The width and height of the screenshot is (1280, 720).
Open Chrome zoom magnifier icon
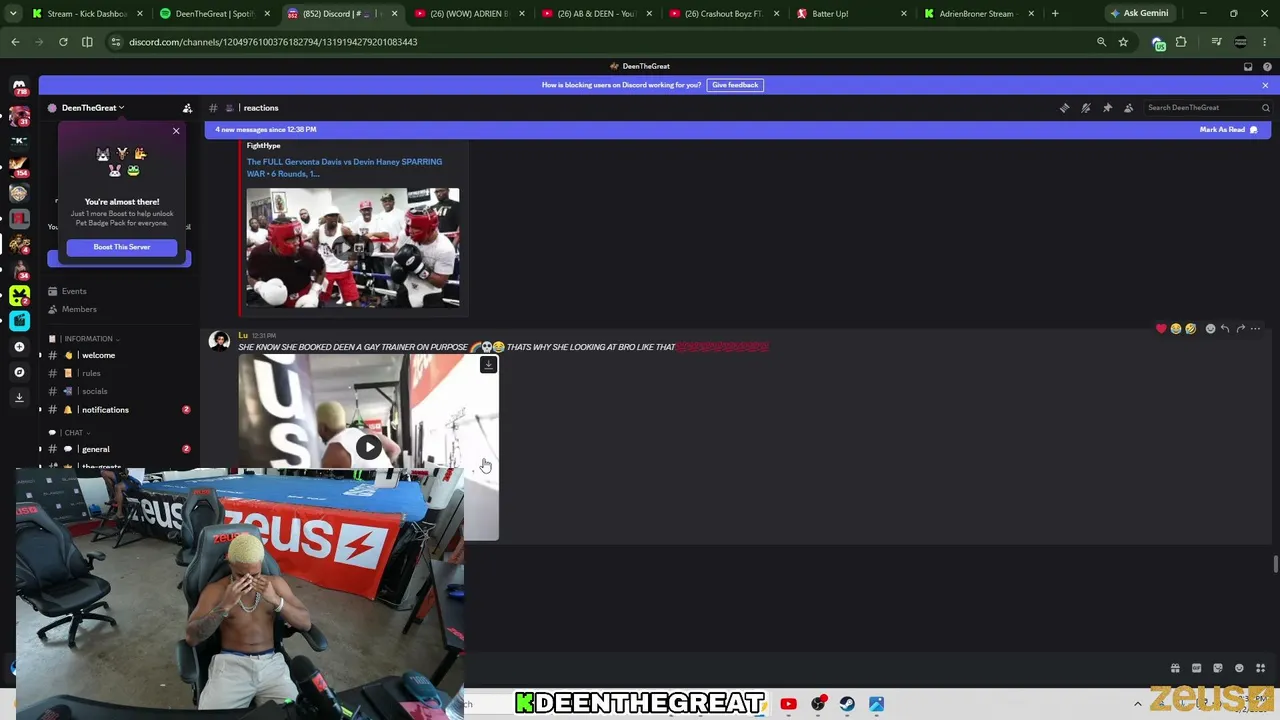(1101, 42)
